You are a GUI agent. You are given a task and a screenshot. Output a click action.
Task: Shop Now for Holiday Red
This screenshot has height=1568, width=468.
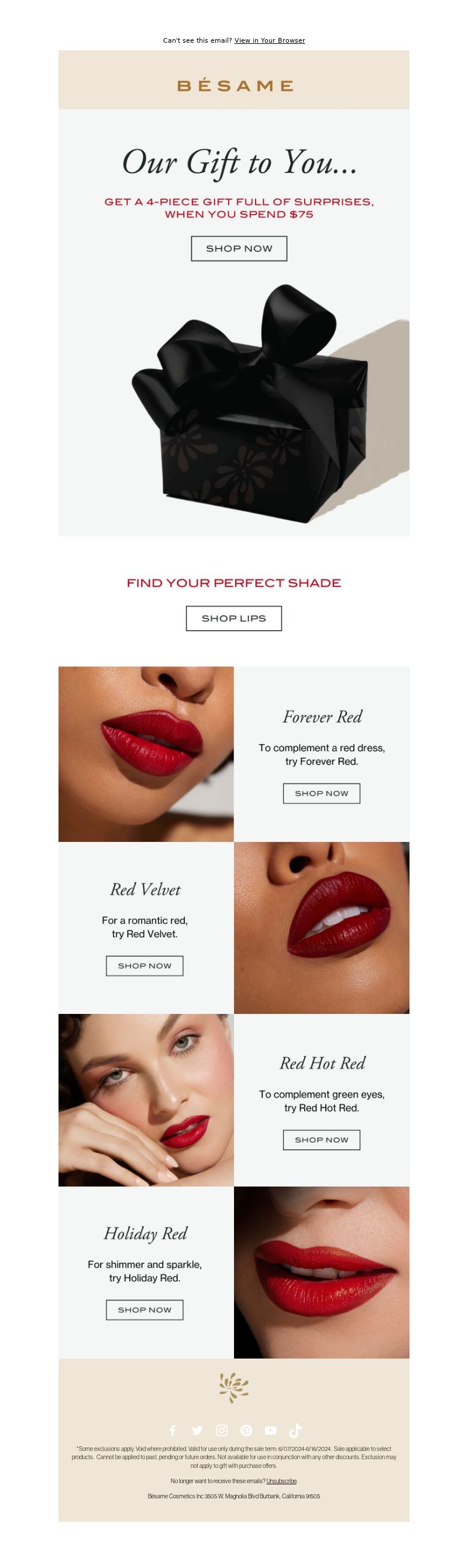(x=144, y=1310)
